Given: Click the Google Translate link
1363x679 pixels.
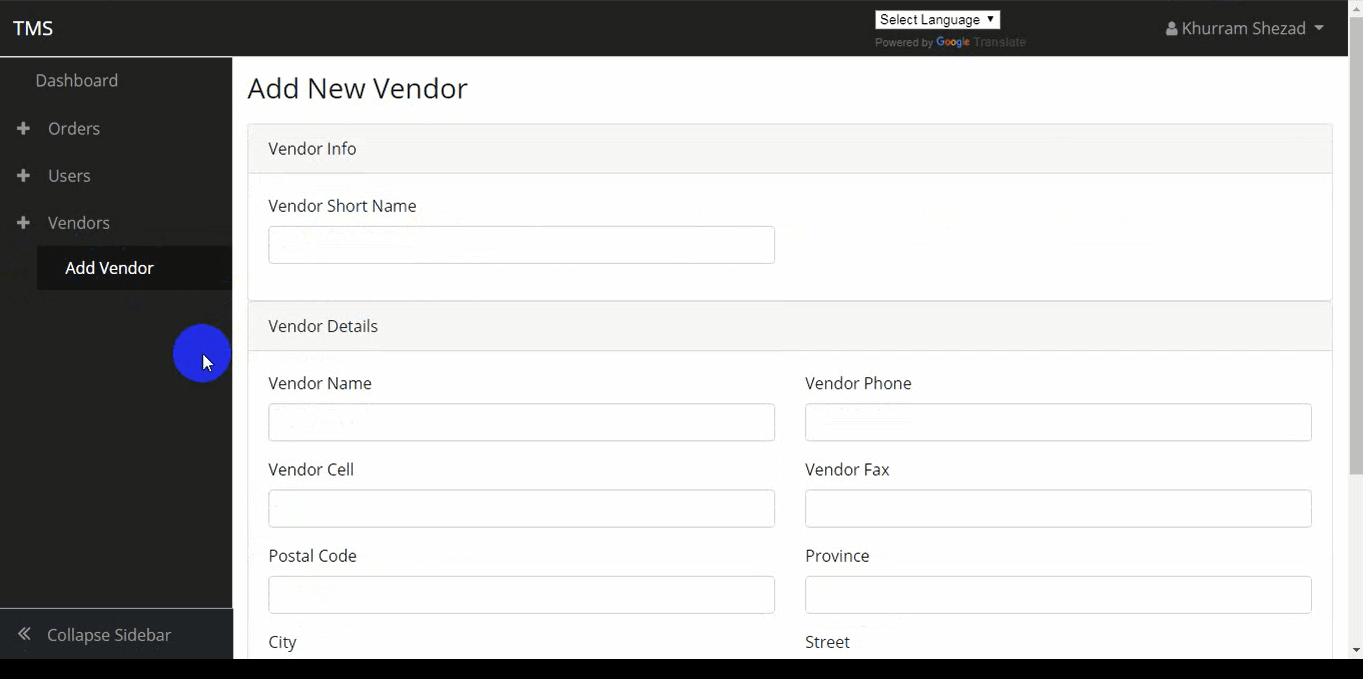Looking at the screenshot, I should tap(981, 42).
